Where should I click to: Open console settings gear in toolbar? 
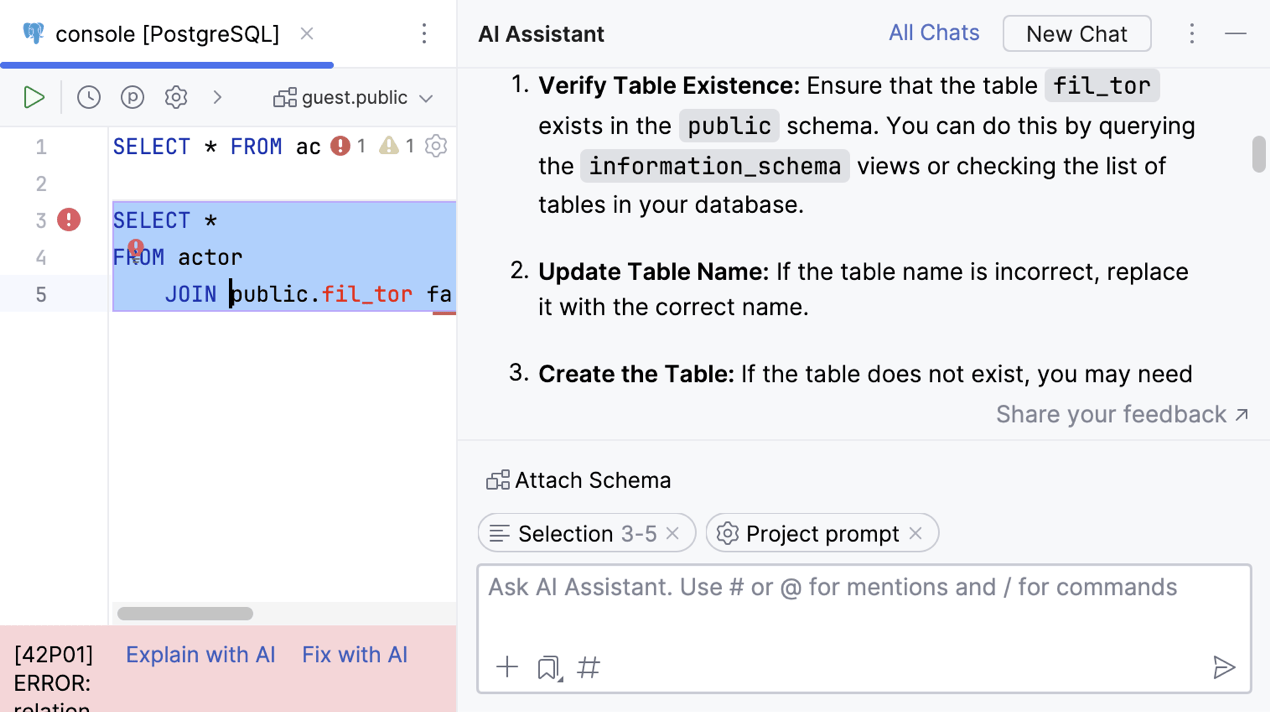click(x=176, y=97)
